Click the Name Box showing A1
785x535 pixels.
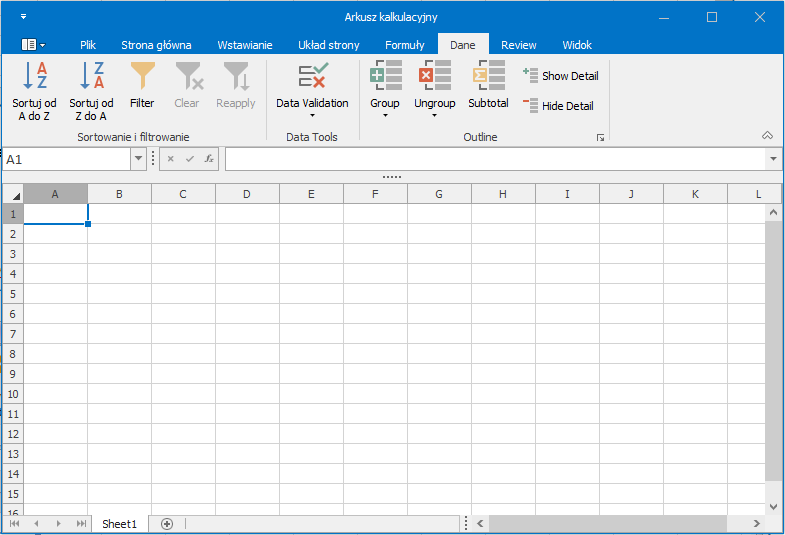[x=68, y=159]
